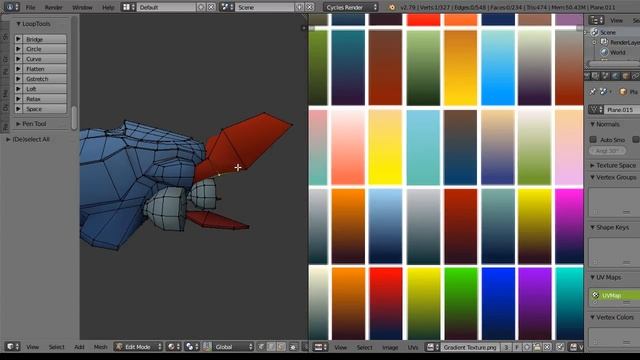The image size is (640, 360).
Task: Toggle limit selection to visible
Action: click(x=293, y=347)
